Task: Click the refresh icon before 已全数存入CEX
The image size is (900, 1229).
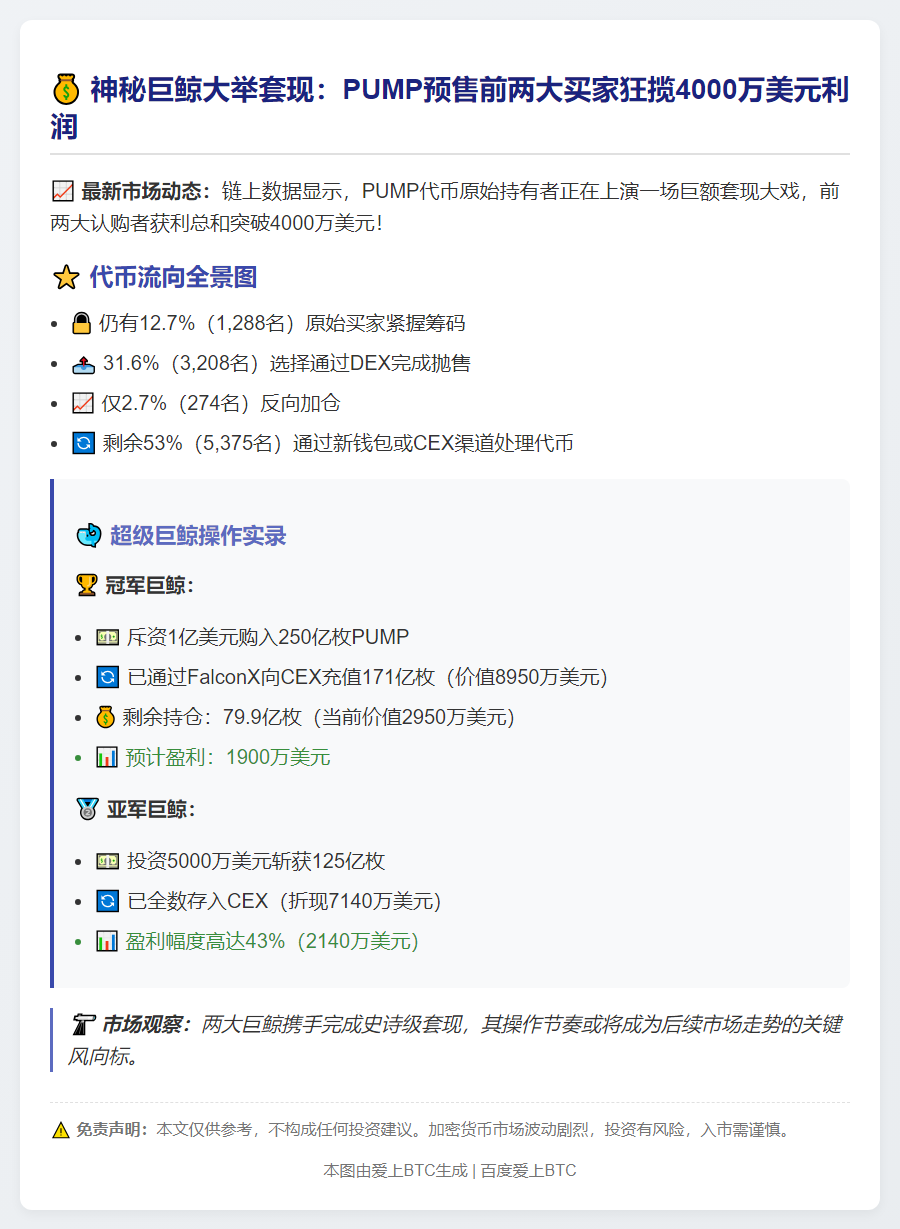Action: coord(107,901)
